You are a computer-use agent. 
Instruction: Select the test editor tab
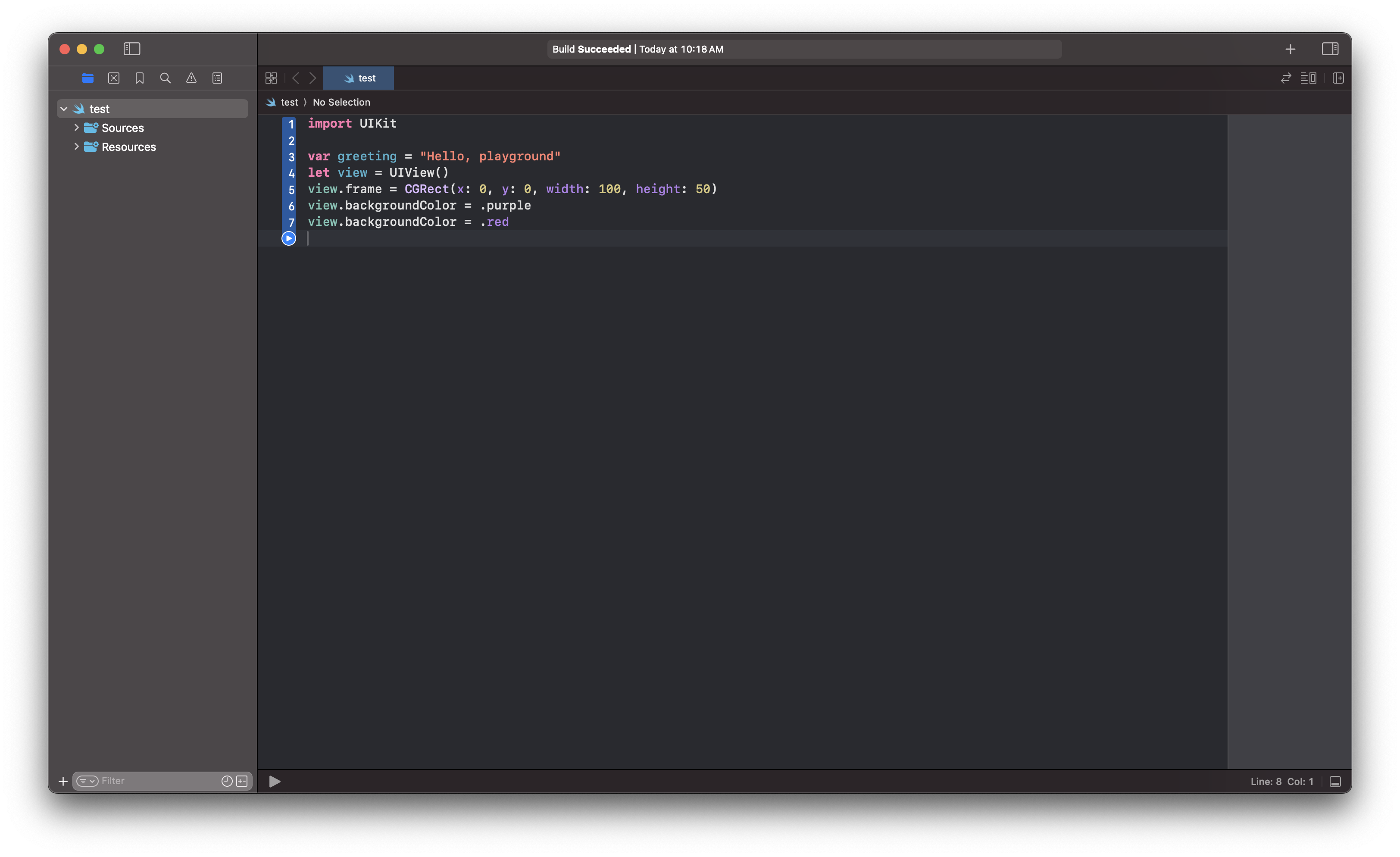(359, 78)
